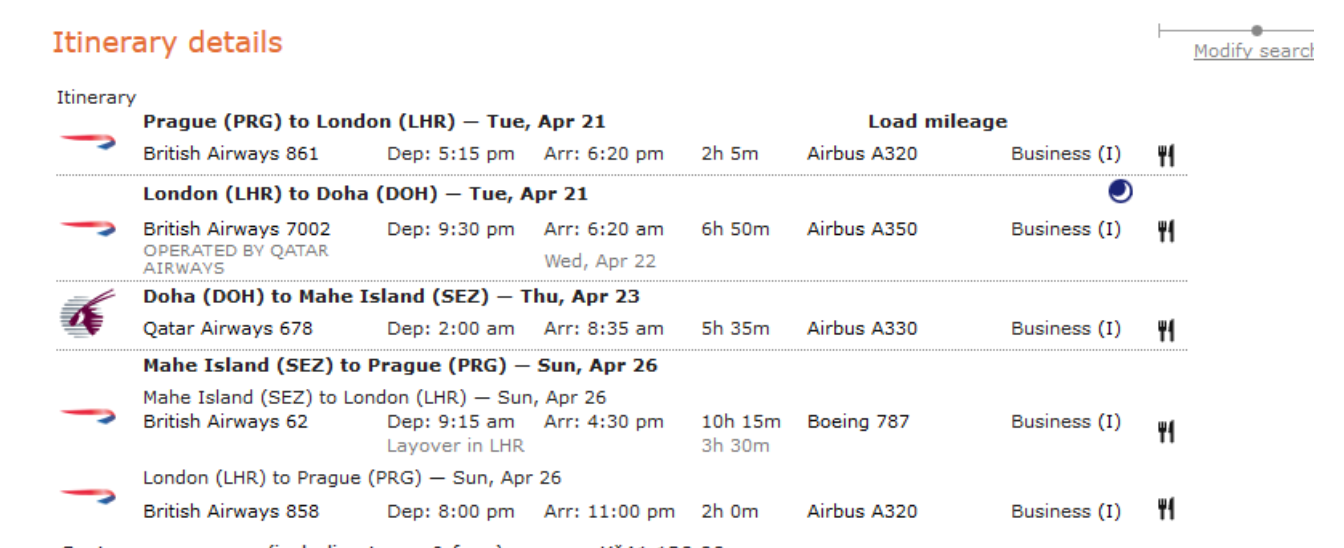This screenshot has width=1344, height=548.
Task: Click the overnight moon icon for London–Doha
Action: coord(1121,191)
